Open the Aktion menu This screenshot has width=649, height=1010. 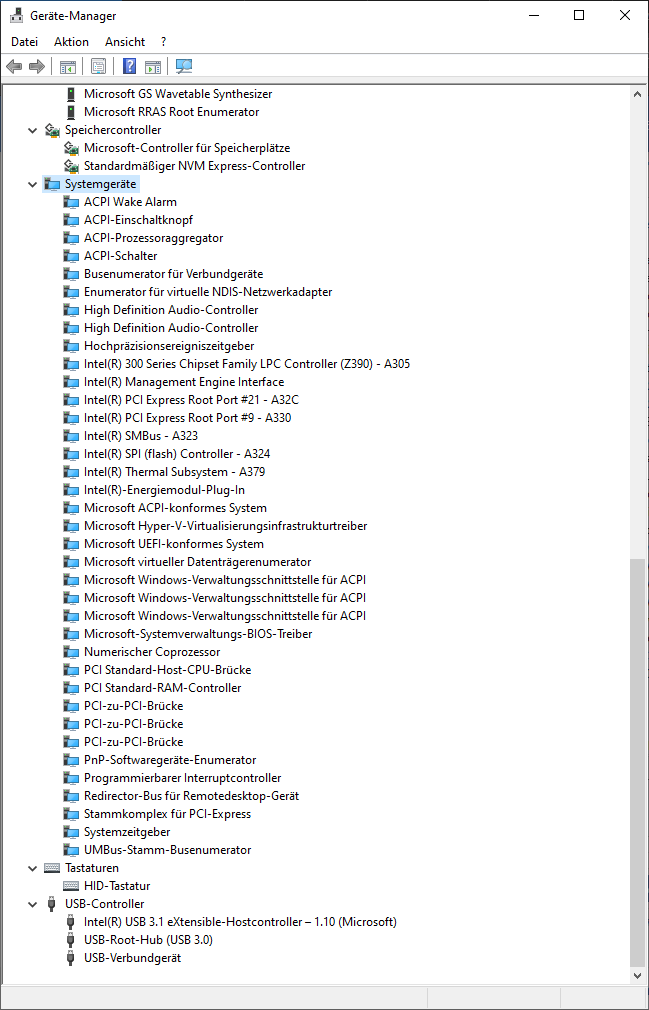tap(71, 42)
